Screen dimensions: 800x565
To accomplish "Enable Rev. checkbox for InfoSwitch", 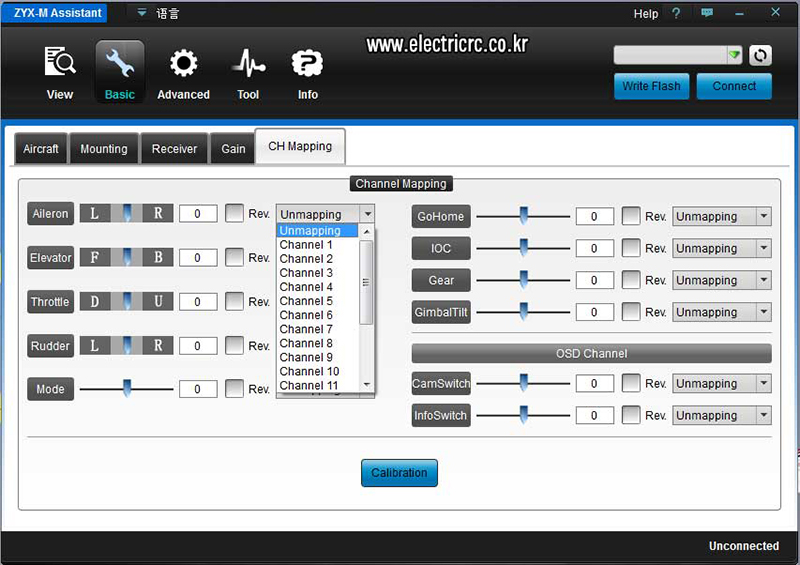I will click(631, 415).
